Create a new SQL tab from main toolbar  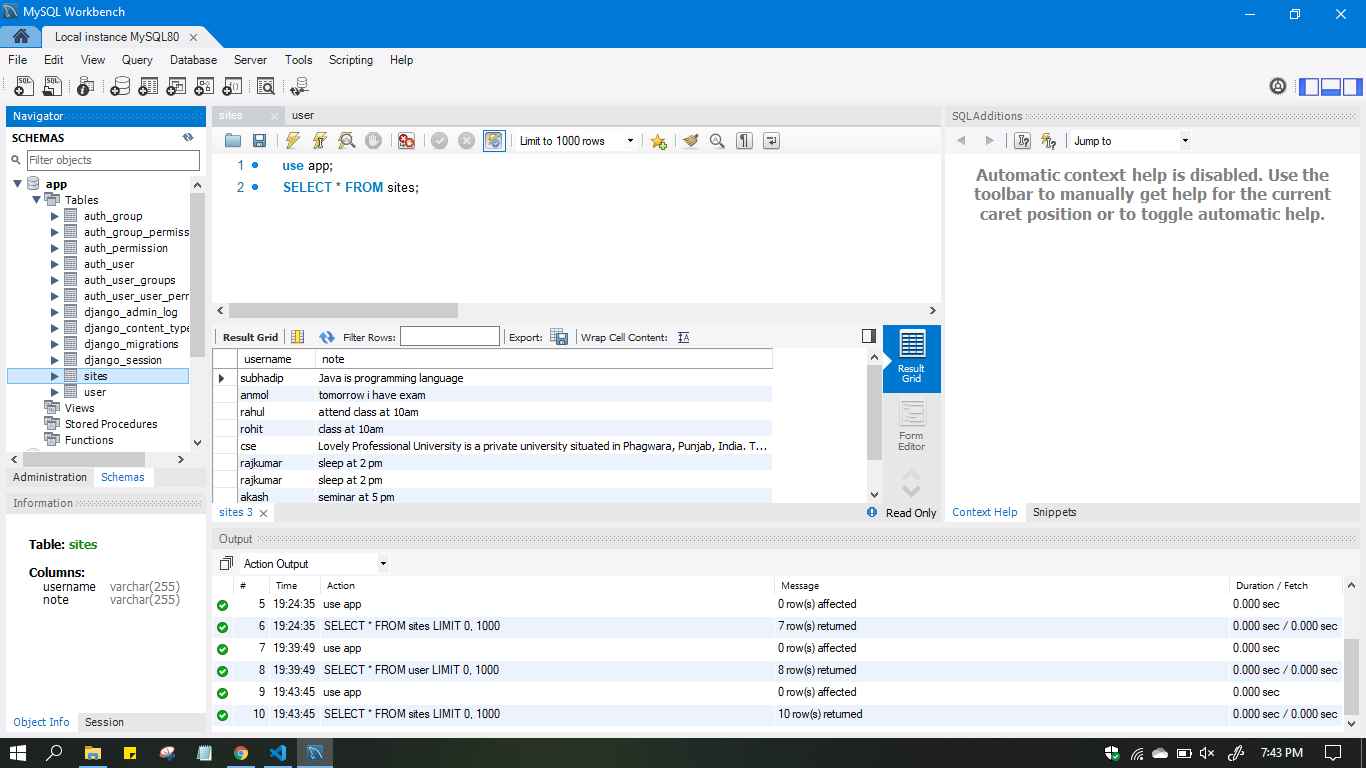pos(24,86)
